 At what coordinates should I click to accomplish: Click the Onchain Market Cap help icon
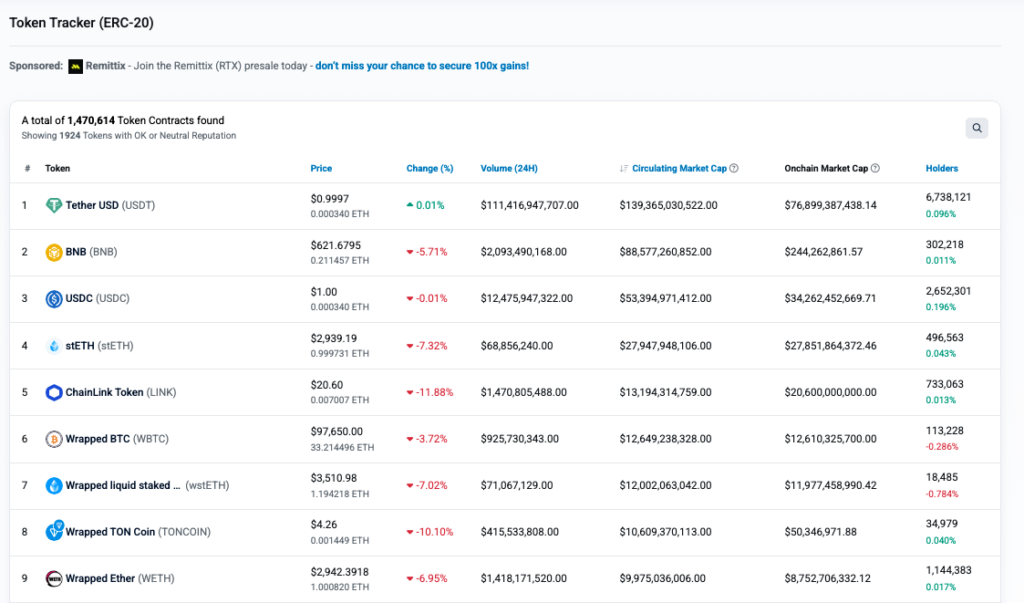click(875, 168)
